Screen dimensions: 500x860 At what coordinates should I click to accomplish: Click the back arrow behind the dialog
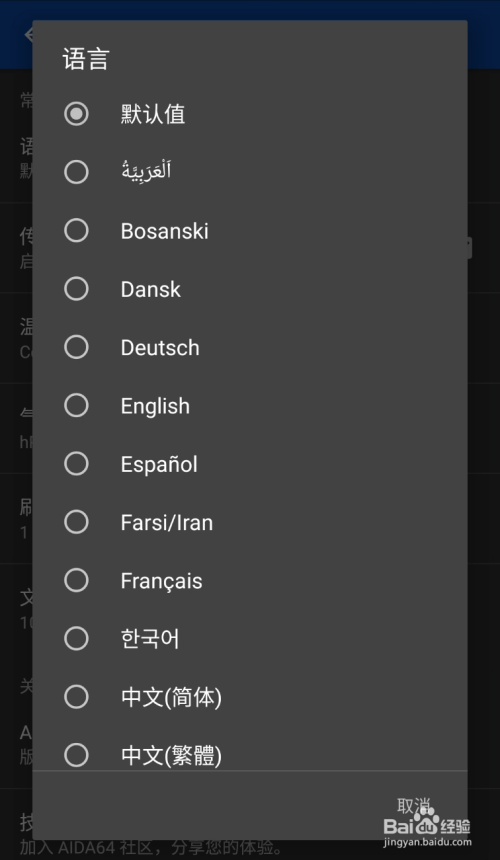(29, 34)
